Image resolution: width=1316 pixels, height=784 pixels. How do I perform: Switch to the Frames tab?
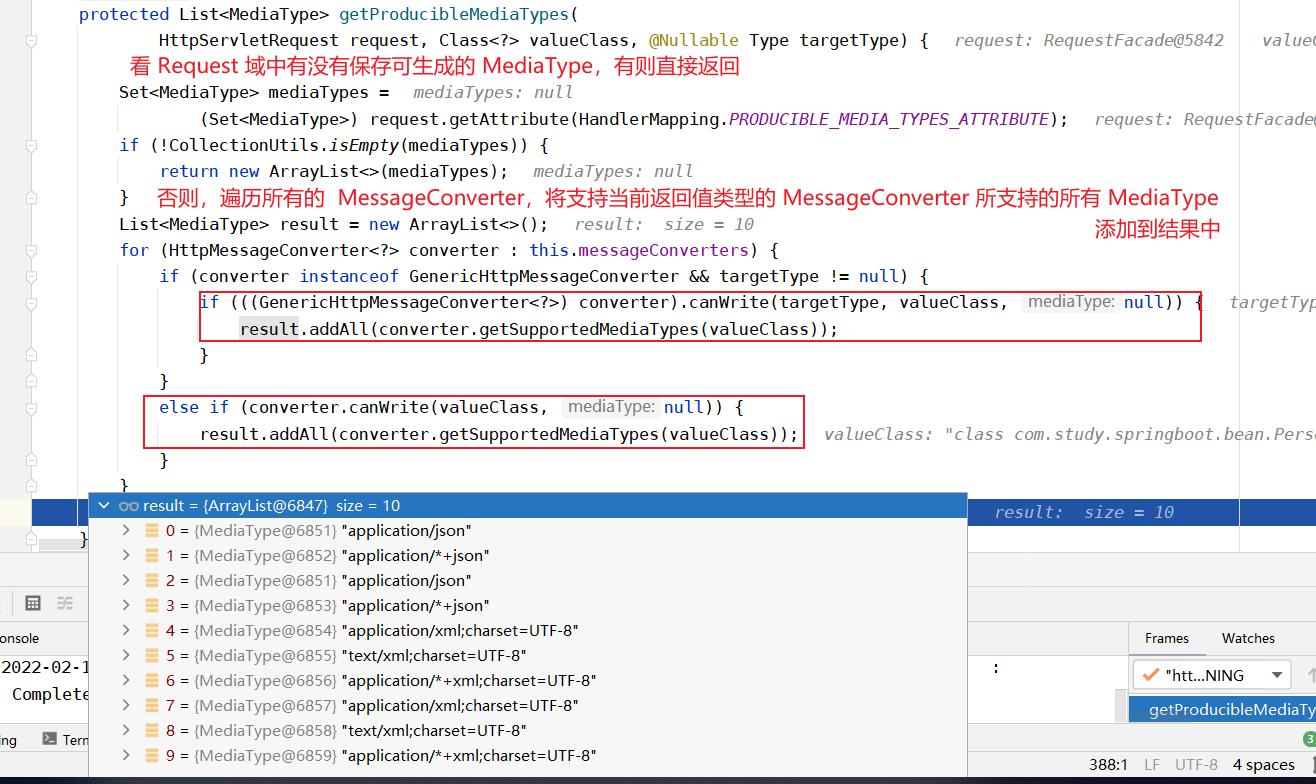coord(1167,638)
